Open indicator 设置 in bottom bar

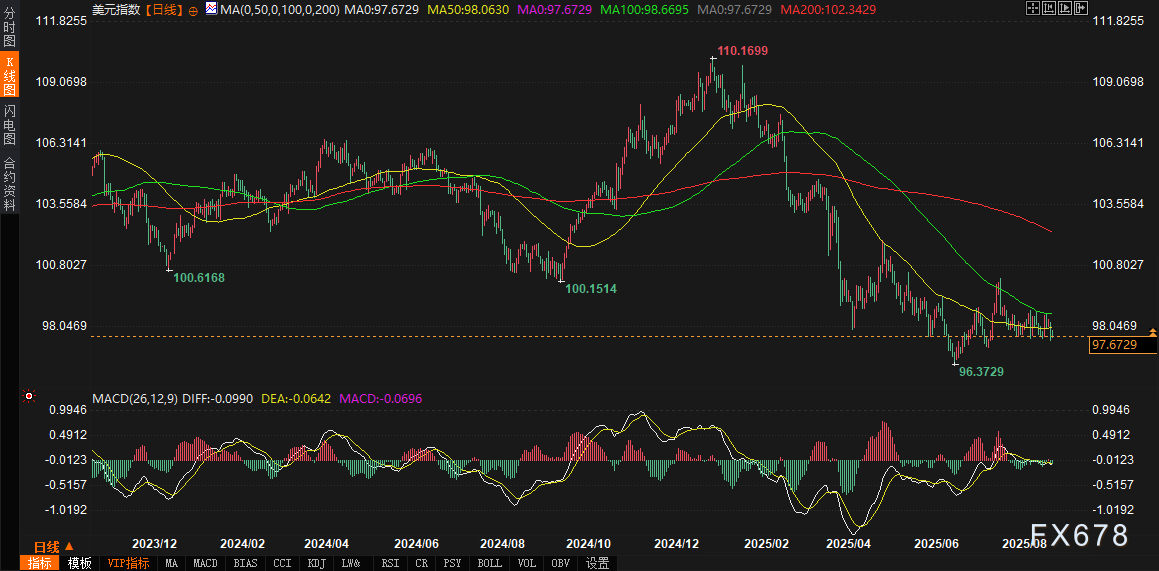597,563
